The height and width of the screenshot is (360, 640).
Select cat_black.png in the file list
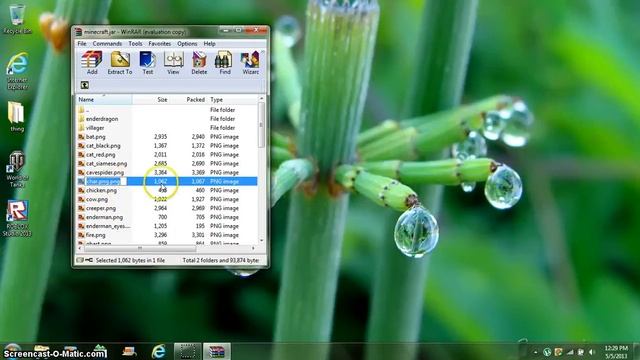pyautogui.click(x=167, y=146)
